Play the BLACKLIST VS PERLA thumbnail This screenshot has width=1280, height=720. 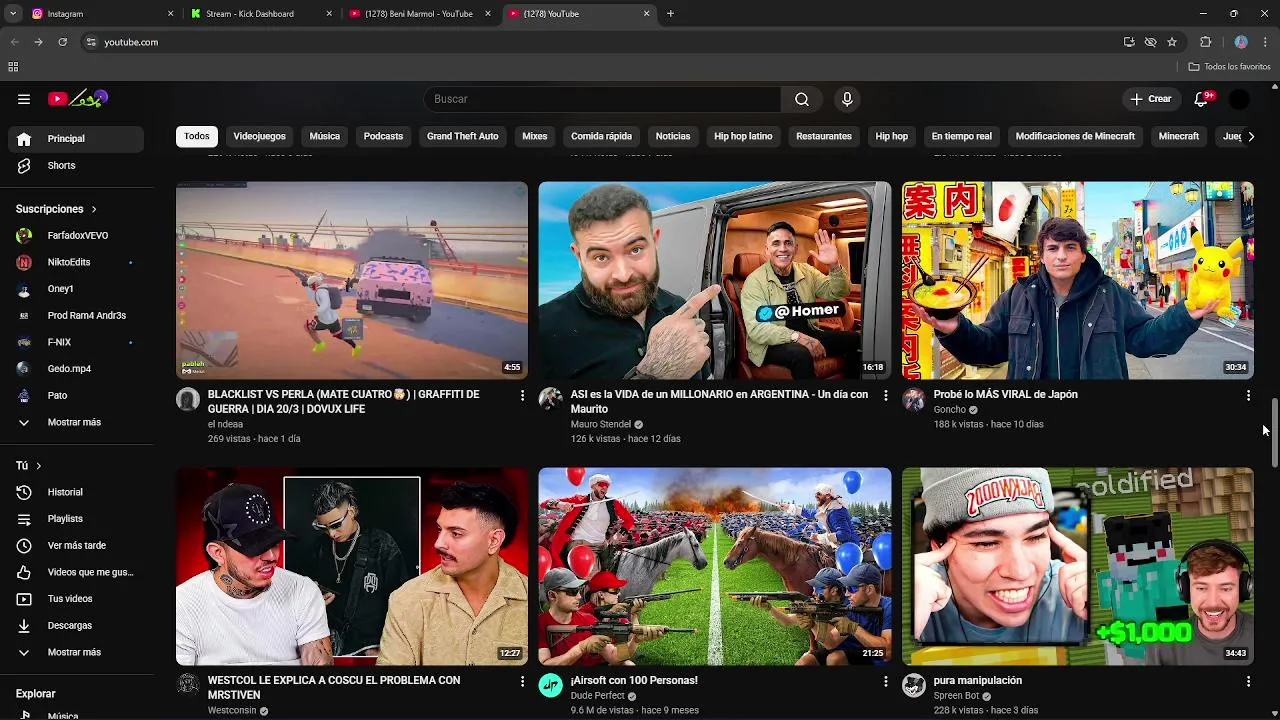(x=352, y=280)
